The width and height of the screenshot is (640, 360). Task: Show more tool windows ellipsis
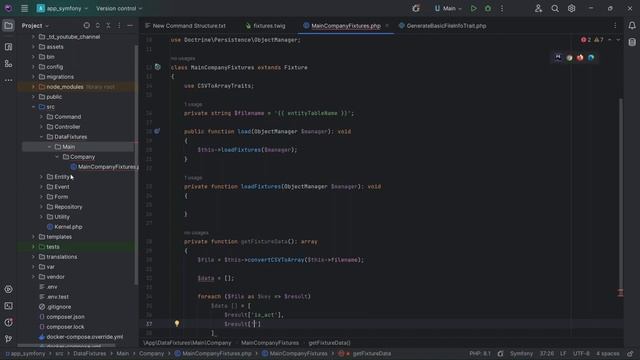pos(8,80)
